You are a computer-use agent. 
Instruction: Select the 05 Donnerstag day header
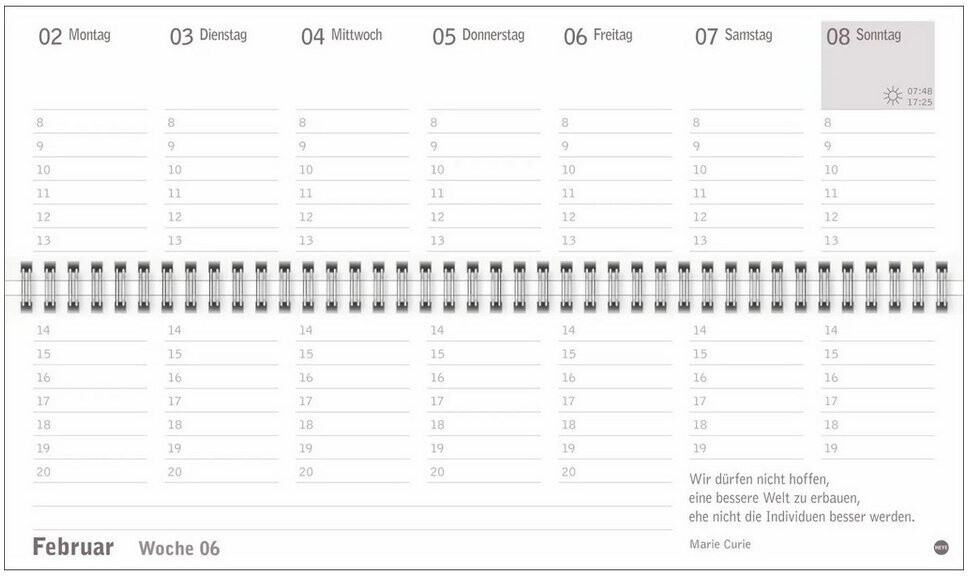pyautogui.click(x=478, y=37)
